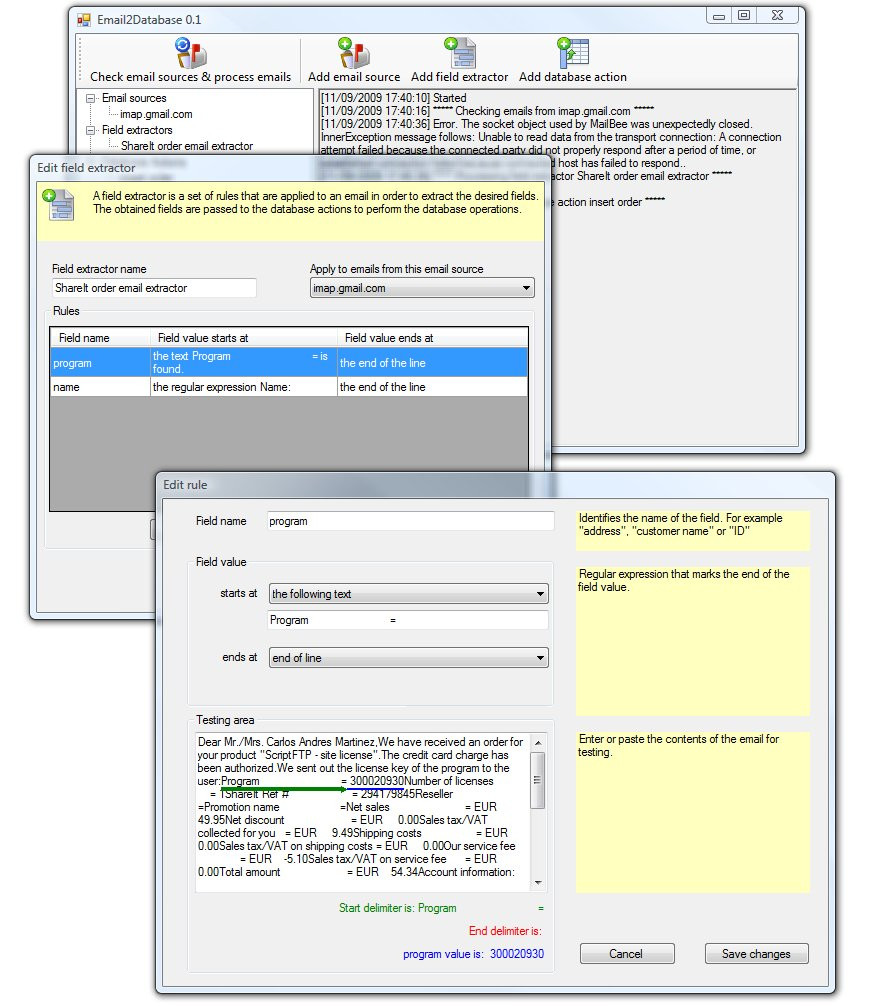Click the red 'End delimiter is:' text
This screenshot has width=894, height=1006.
(x=505, y=931)
